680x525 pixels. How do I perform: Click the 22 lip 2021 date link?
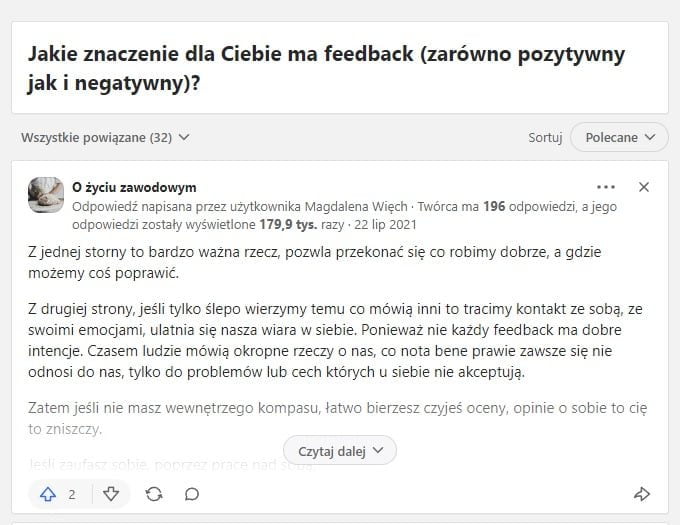[384, 225]
